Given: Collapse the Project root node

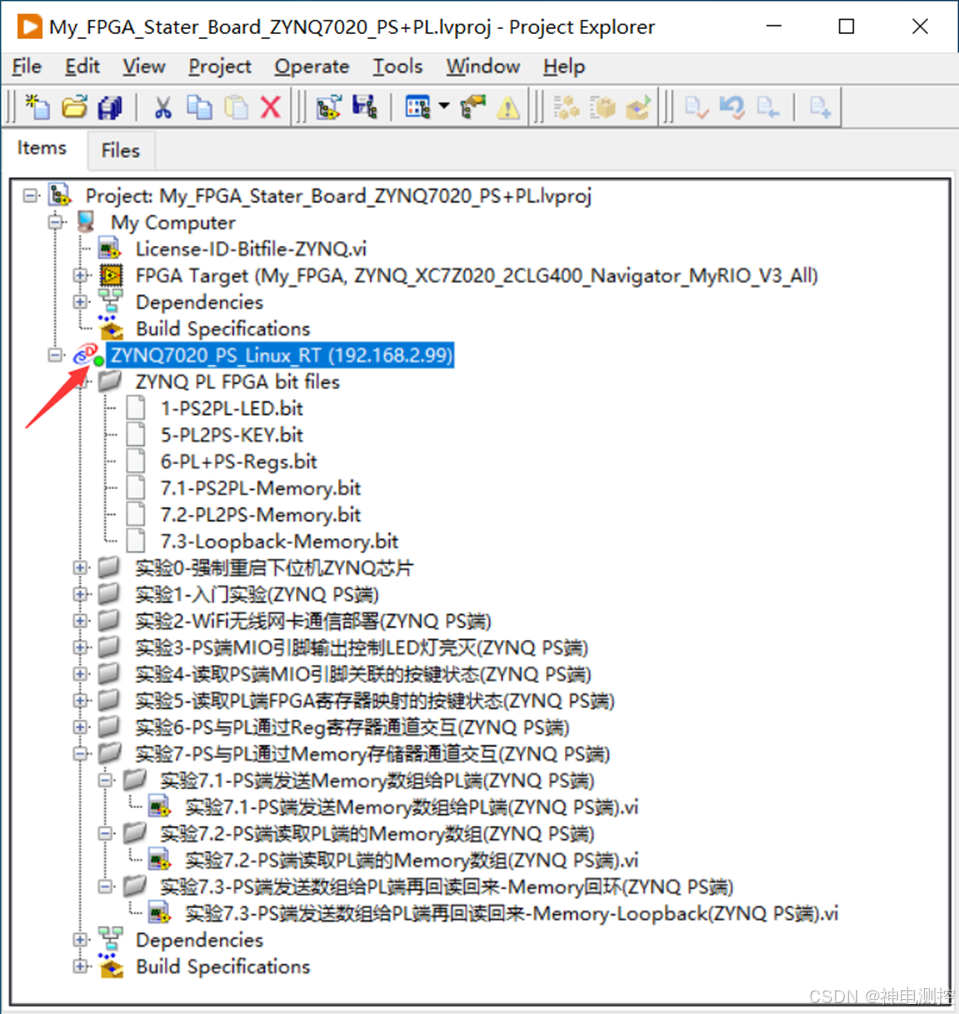Looking at the screenshot, I should coord(30,195).
